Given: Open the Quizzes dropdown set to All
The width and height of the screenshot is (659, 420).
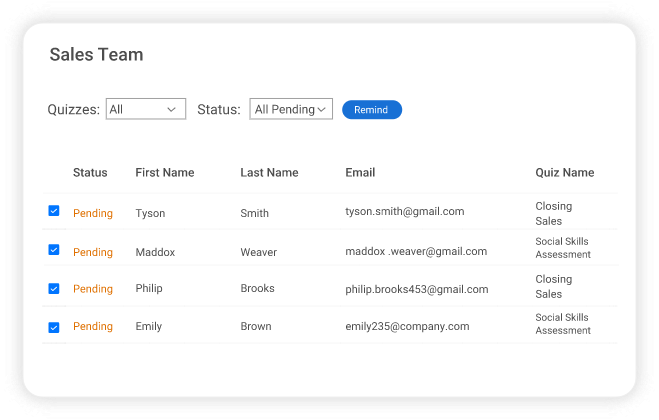Looking at the screenshot, I should point(145,109).
